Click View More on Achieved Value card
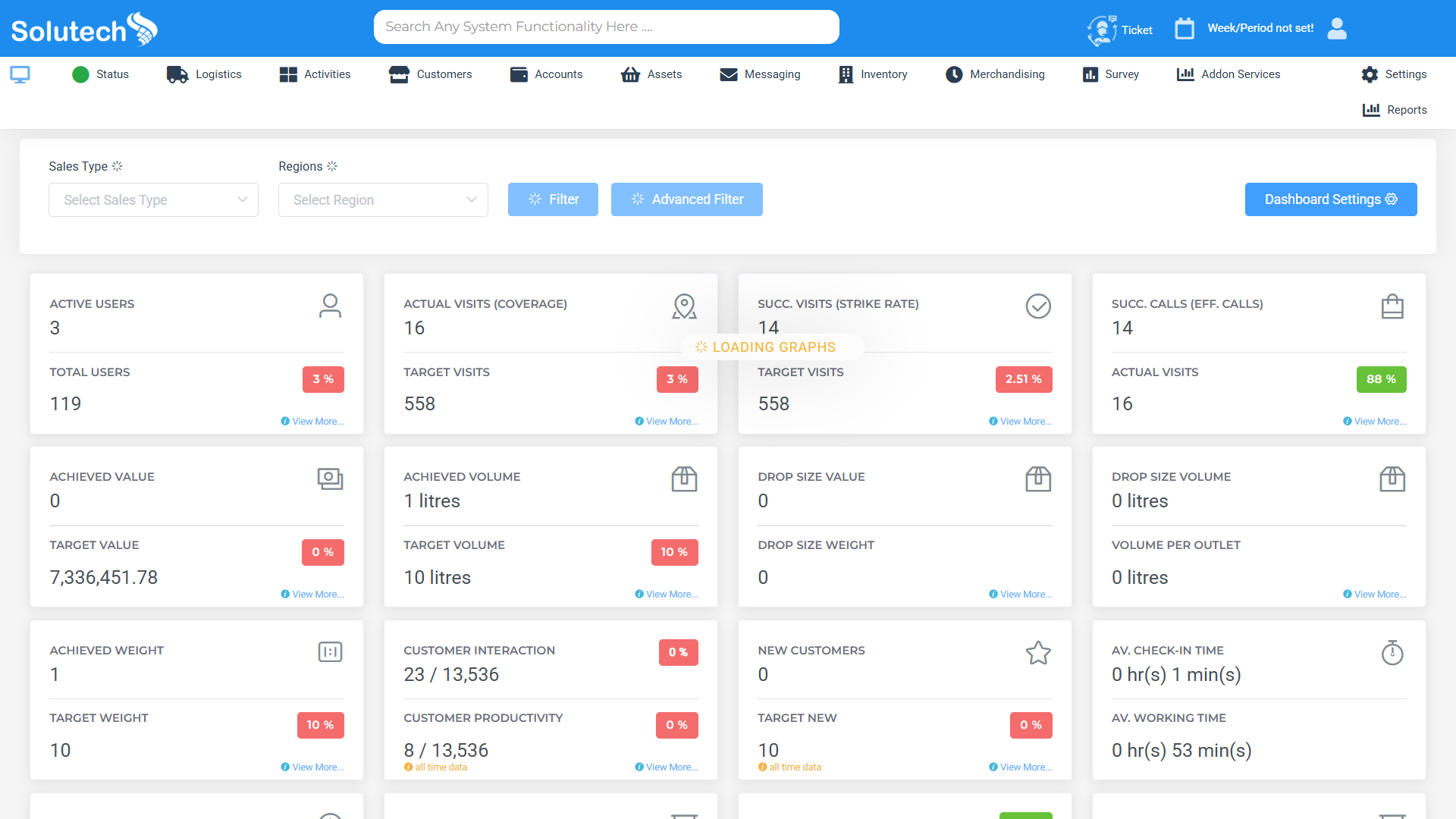 pos(317,595)
